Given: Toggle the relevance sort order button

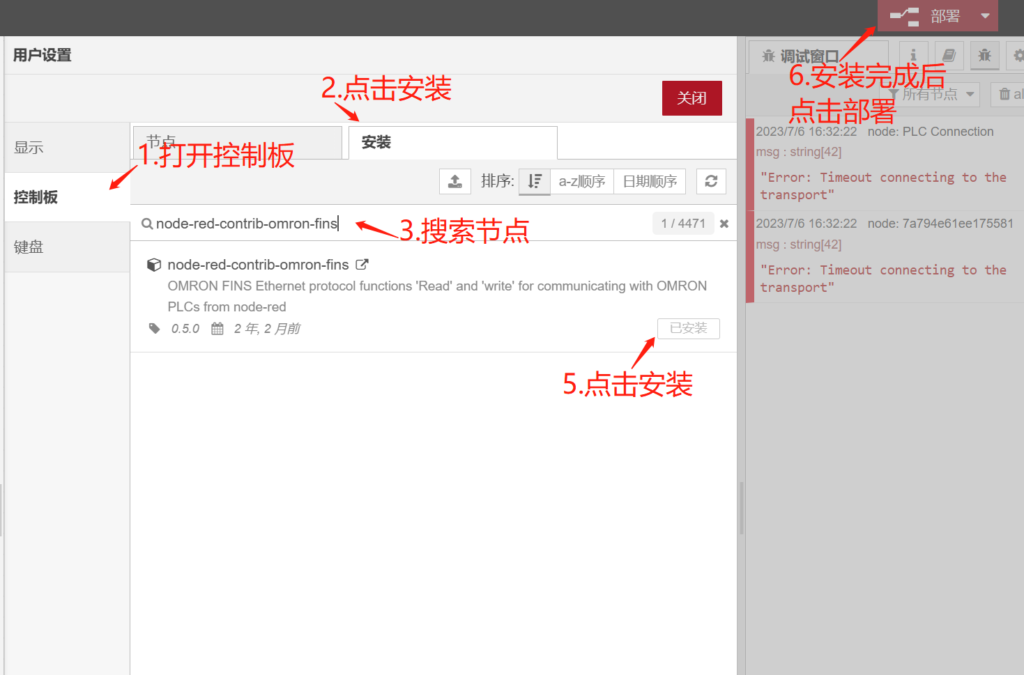Looking at the screenshot, I should coord(534,181).
